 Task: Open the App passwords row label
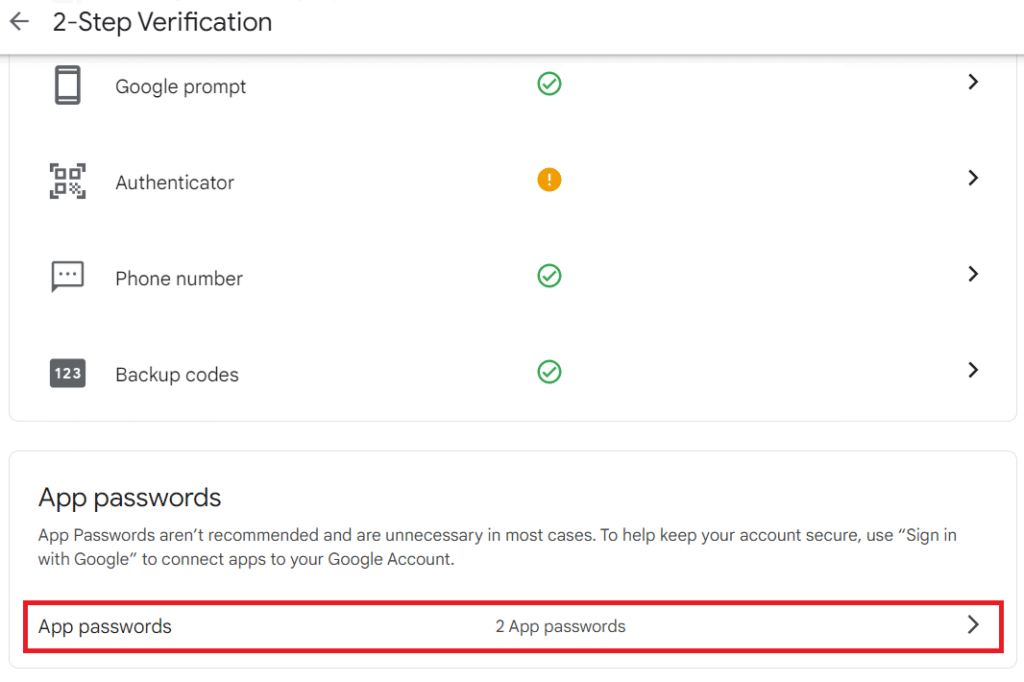[x=104, y=626]
